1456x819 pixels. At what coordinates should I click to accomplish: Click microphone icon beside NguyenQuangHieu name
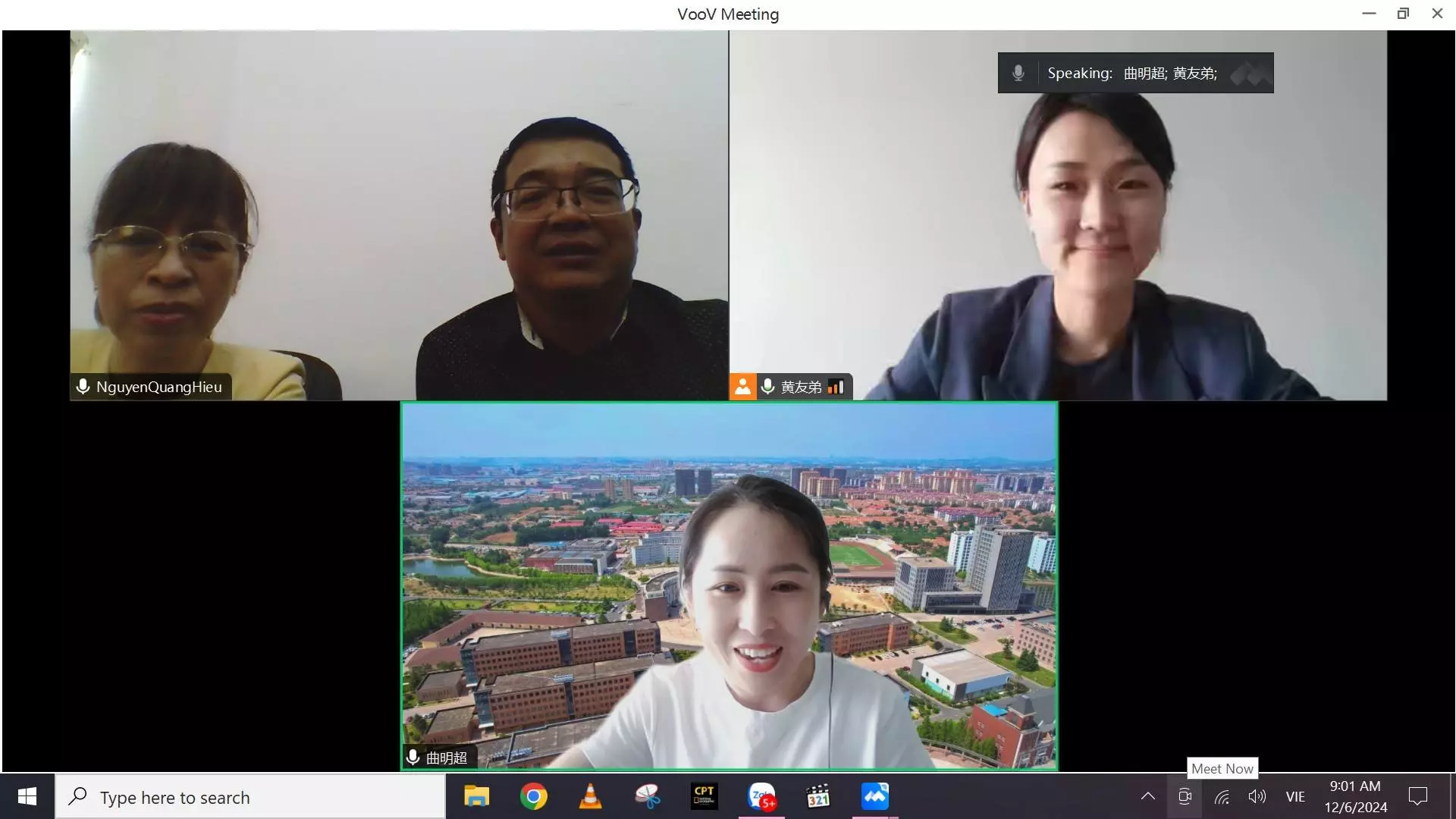point(83,387)
